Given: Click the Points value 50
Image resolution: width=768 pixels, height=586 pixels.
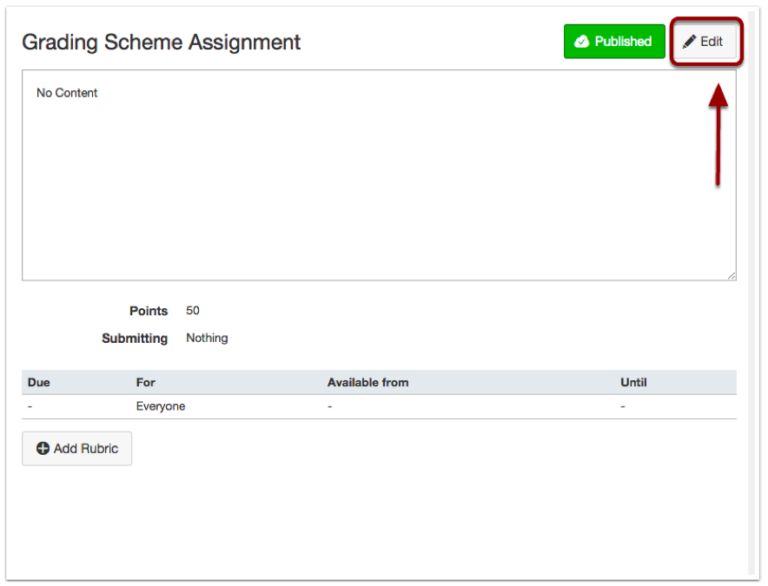Looking at the screenshot, I should click(192, 311).
